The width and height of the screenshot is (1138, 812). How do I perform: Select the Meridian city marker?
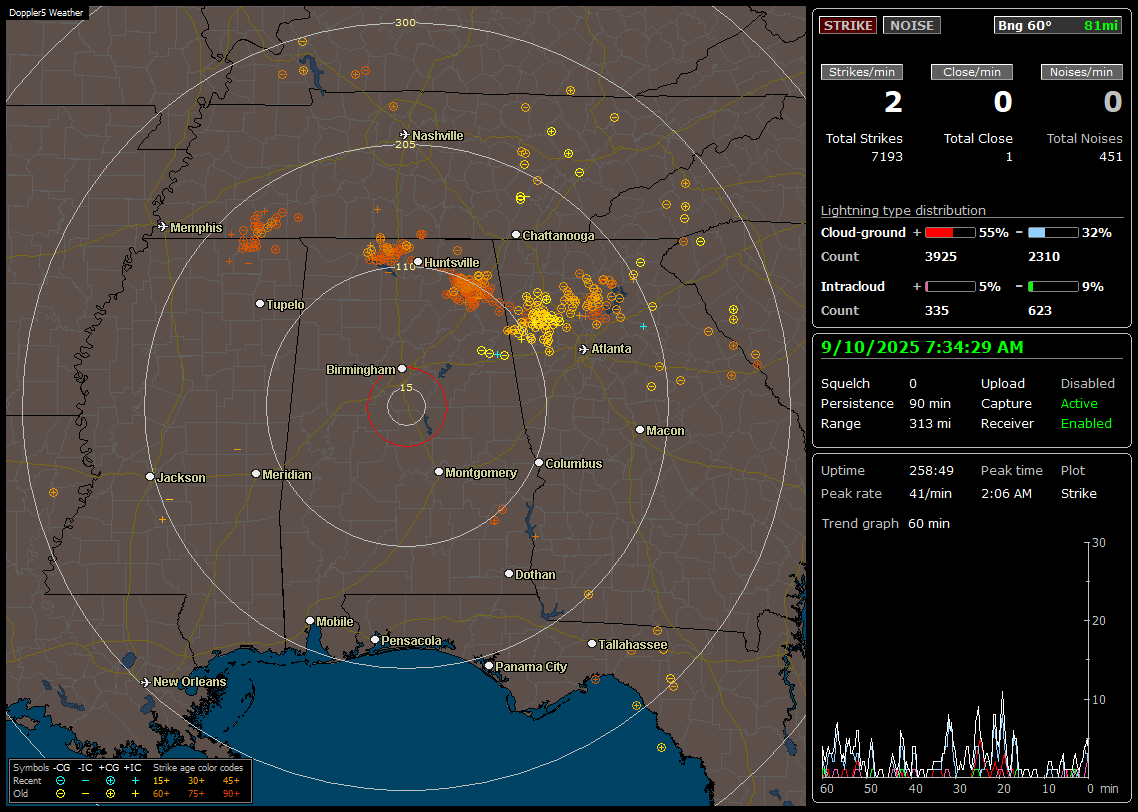tap(255, 474)
